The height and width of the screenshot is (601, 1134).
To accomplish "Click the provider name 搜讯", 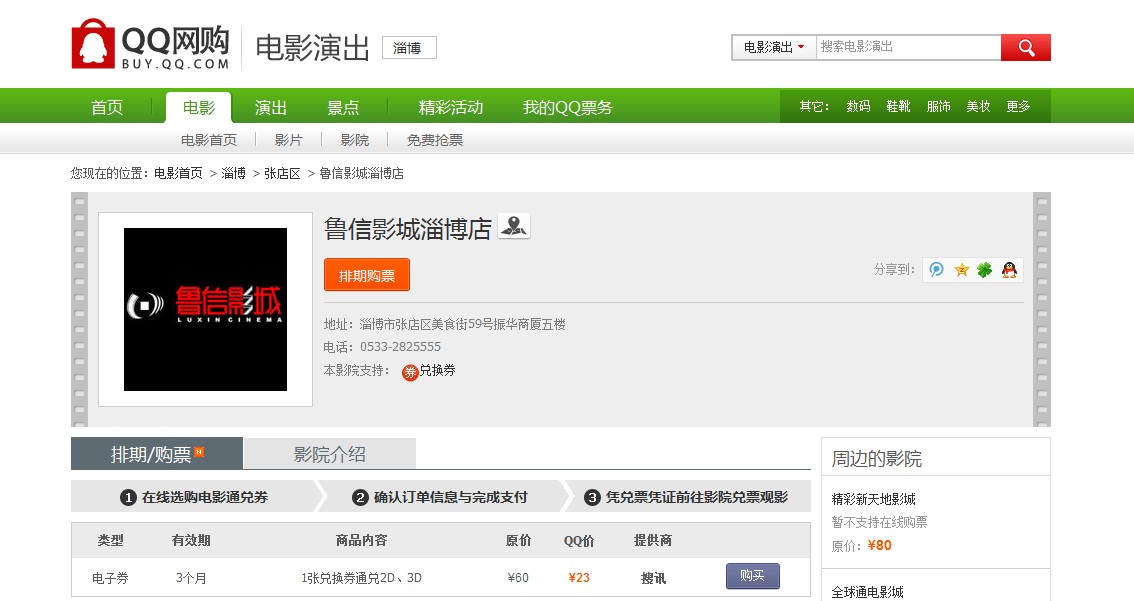I will pyautogui.click(x=653, y=578).
